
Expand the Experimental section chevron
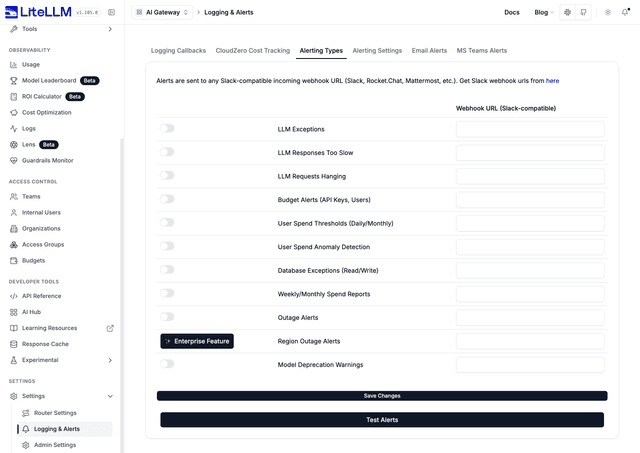[x=110, y=360]
